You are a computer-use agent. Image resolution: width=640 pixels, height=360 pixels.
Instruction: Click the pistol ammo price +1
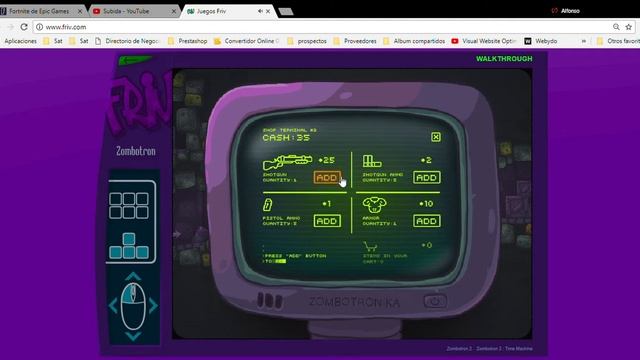327,203
